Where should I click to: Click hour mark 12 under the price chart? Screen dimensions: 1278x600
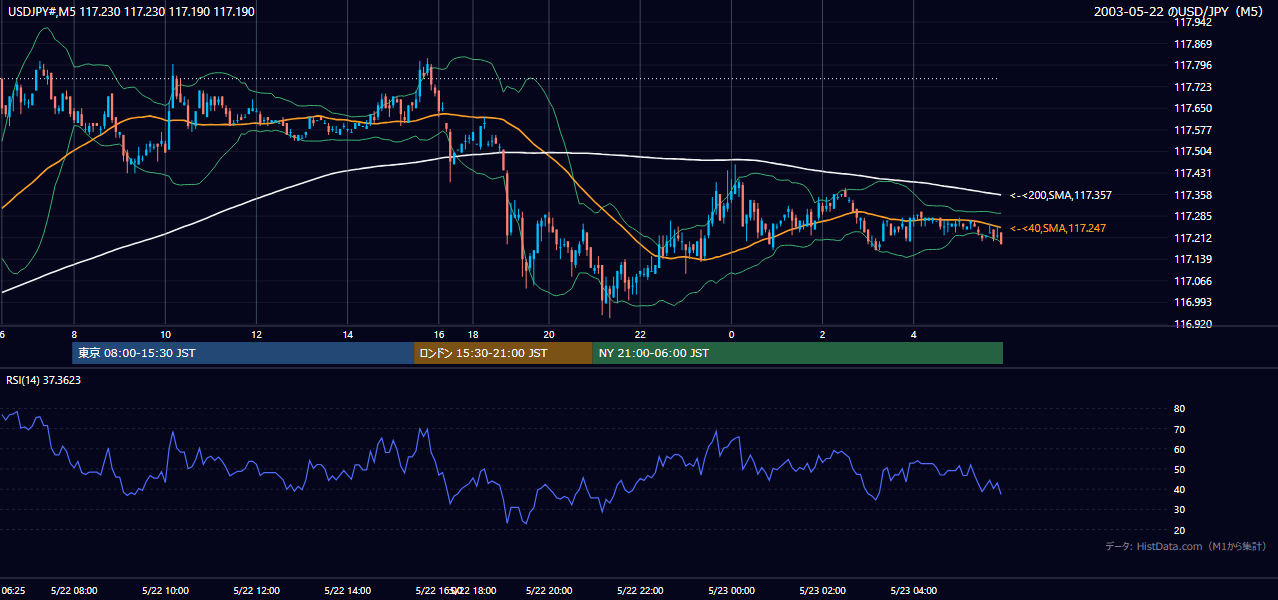(x=256, y=334)
